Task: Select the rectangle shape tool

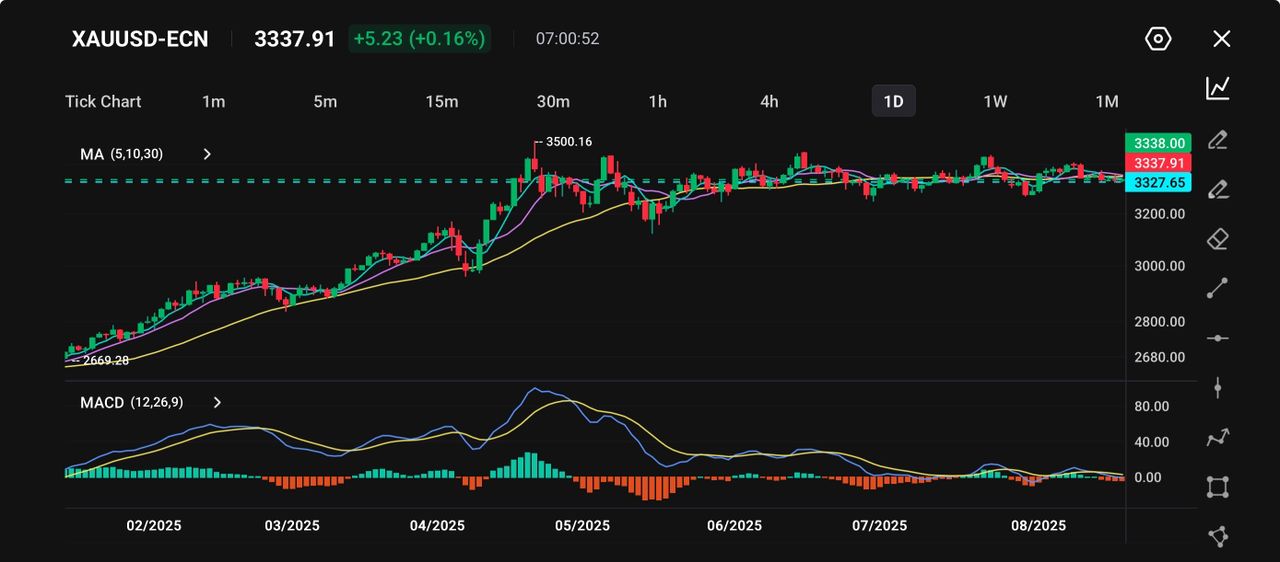Action: 1217,487
